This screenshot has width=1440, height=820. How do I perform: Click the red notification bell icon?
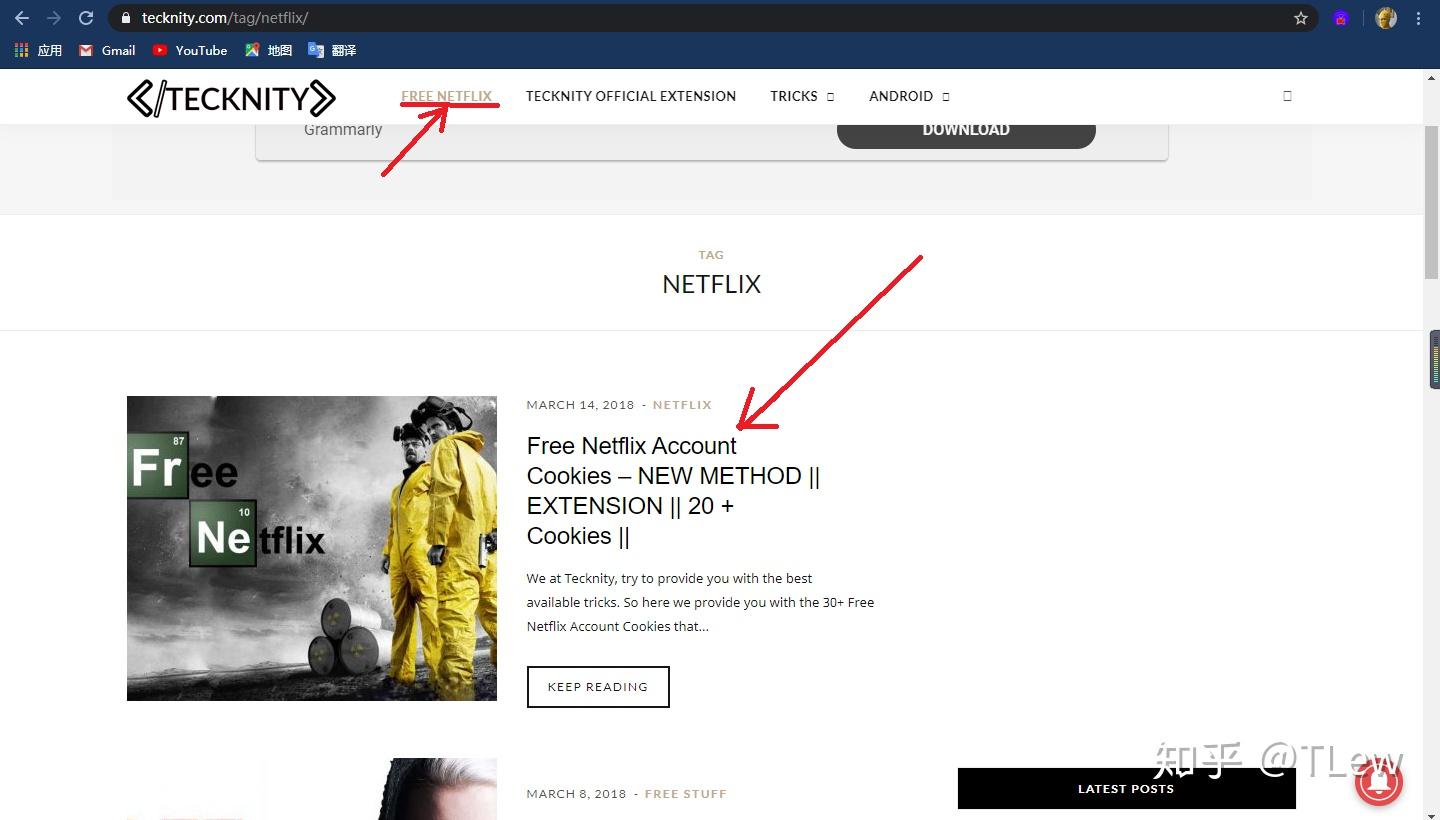pos(1379,781)
